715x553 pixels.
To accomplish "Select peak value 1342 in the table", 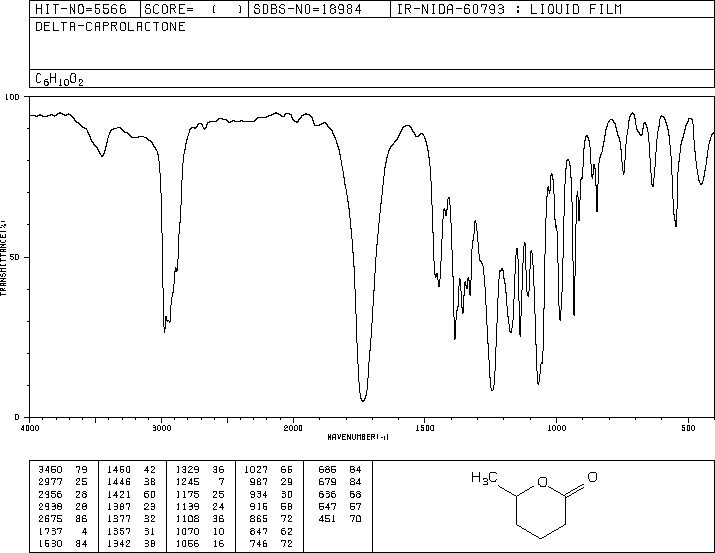I will point(119,543).
